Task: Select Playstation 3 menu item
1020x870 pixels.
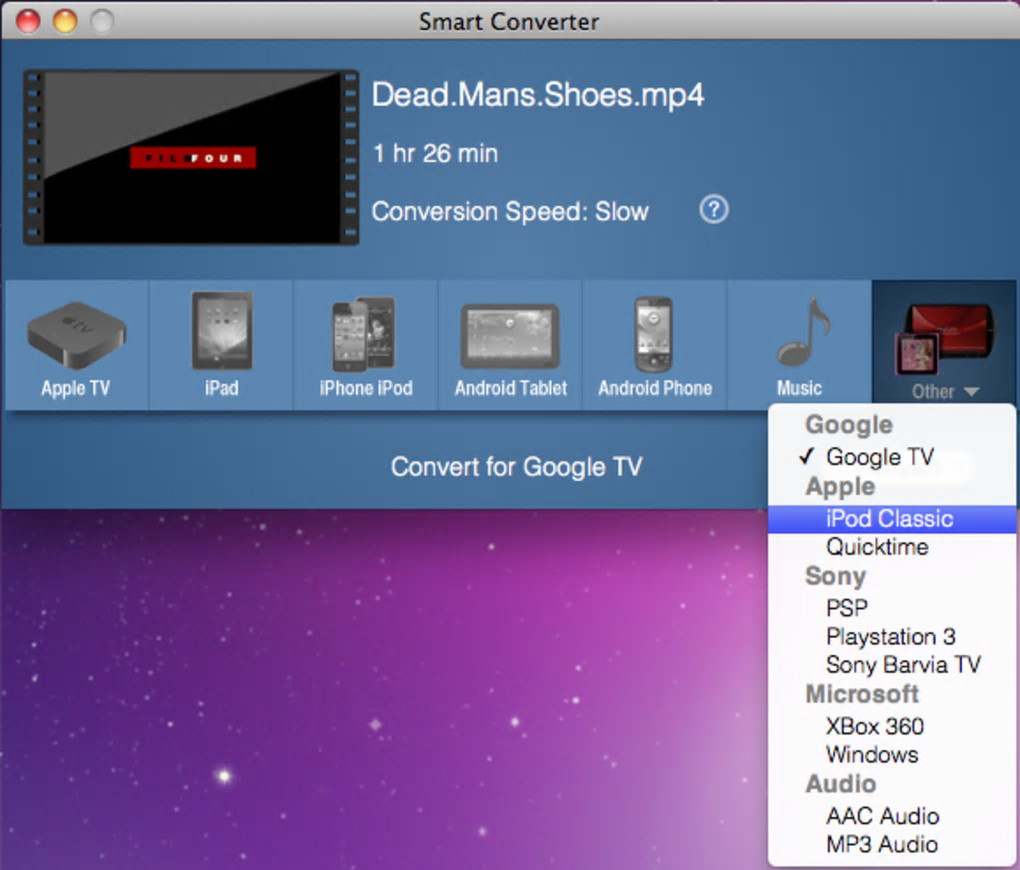Action: 892,636
